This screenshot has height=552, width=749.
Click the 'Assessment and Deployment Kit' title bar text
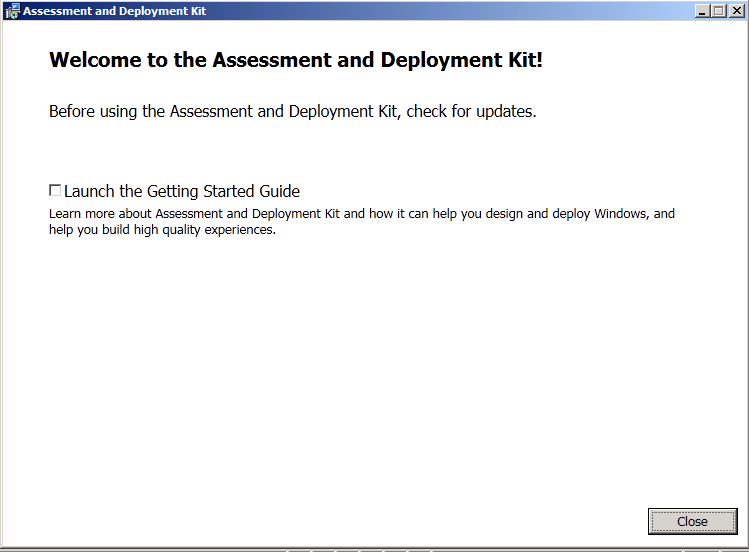pyautogui.click(x=115, y=11)
